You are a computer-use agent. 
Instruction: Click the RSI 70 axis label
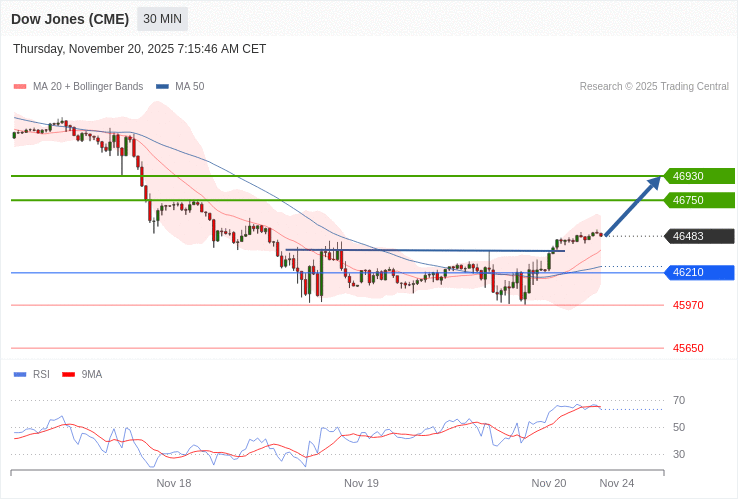click(679, 400)
